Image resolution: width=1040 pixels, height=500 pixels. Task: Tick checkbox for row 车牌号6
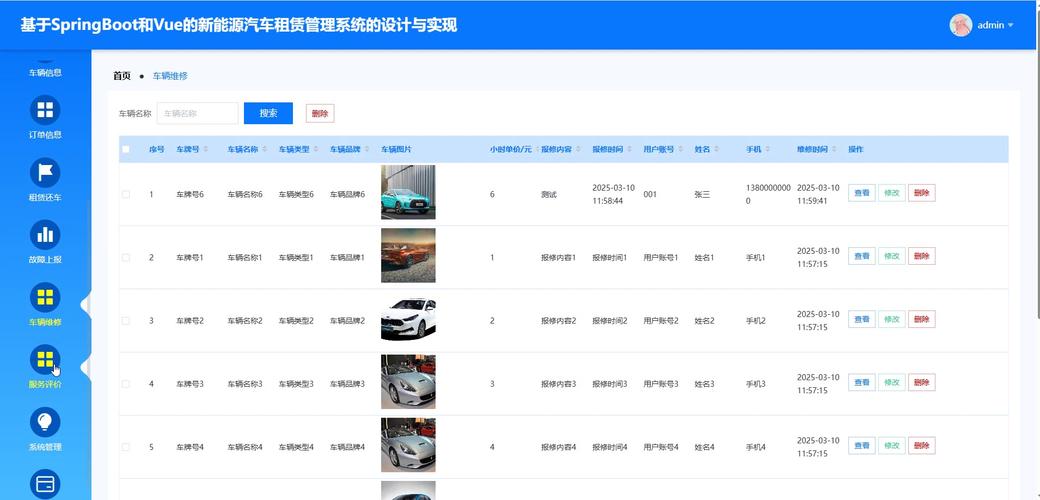(x=126, y=194)
